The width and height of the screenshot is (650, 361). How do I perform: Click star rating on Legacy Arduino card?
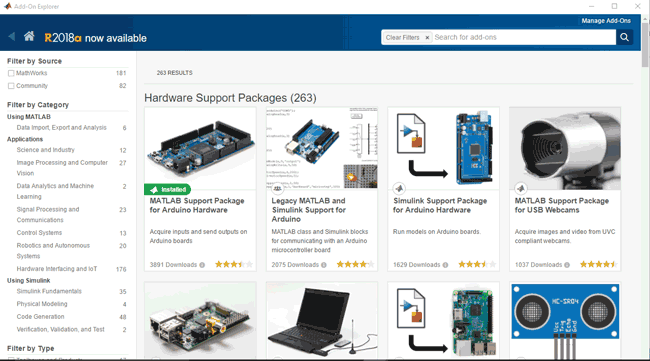pos(355,264)
